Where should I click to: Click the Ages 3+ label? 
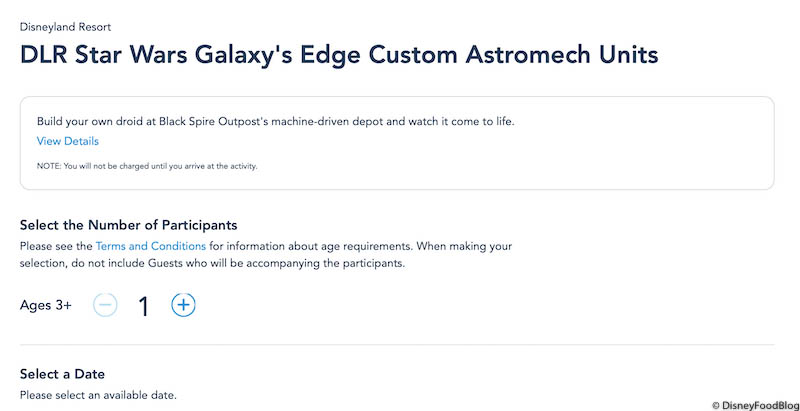point(46,305)
